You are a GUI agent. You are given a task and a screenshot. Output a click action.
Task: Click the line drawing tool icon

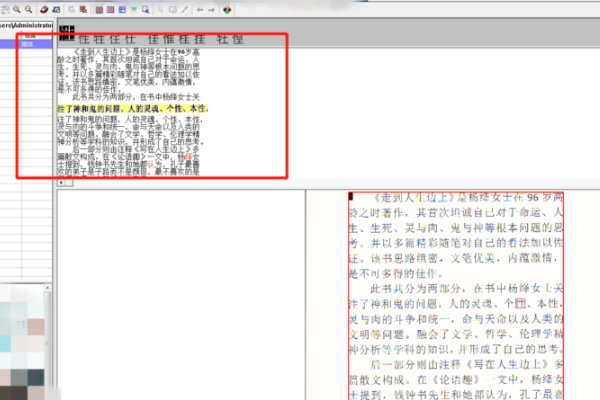click(185, 10)
